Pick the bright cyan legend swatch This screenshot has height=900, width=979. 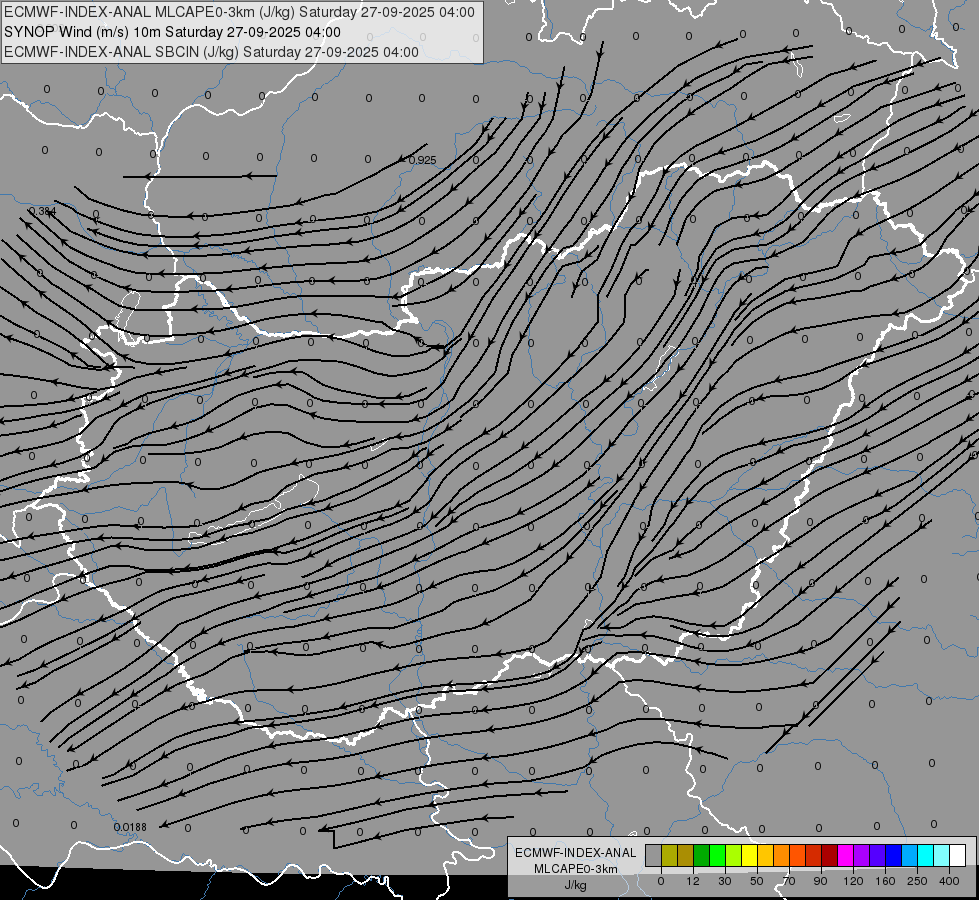click(926, 855)
